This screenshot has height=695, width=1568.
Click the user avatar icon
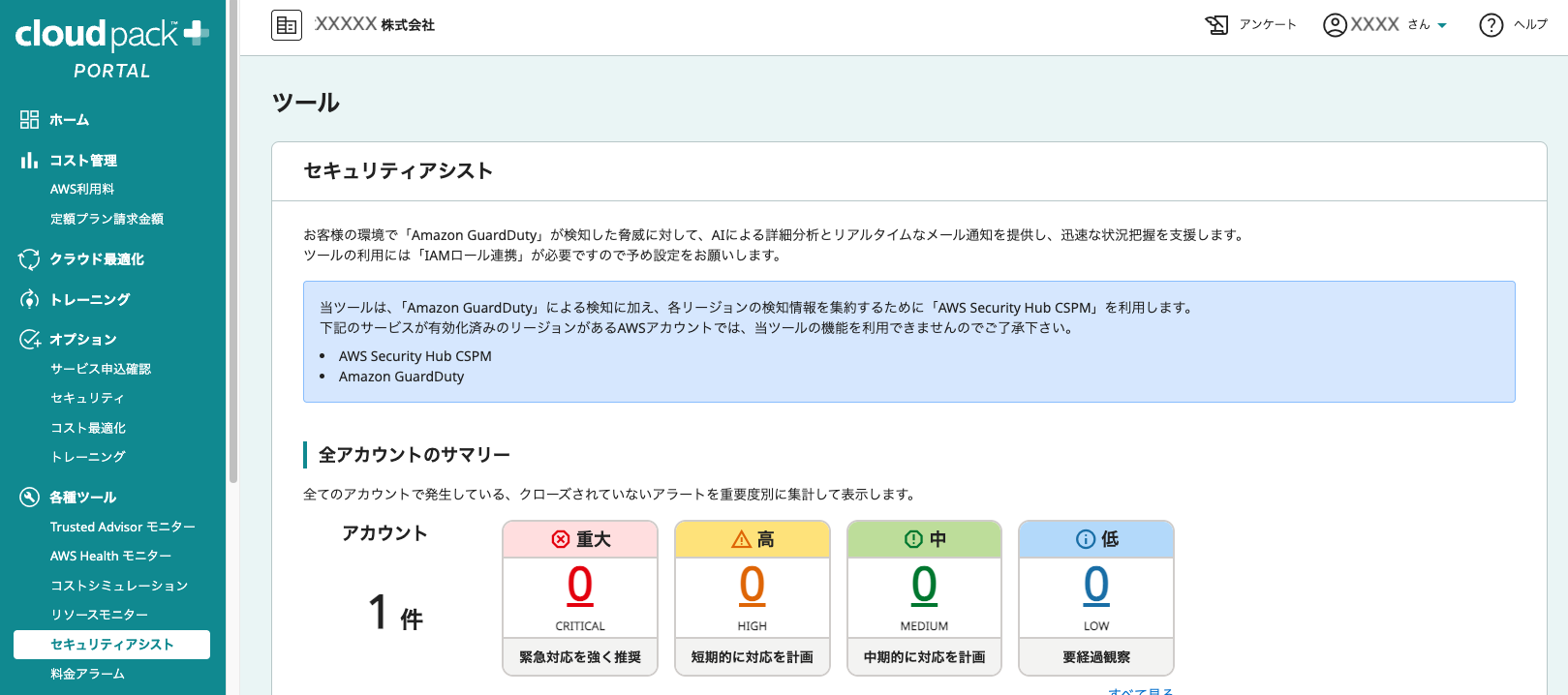tap(1335, 24)
